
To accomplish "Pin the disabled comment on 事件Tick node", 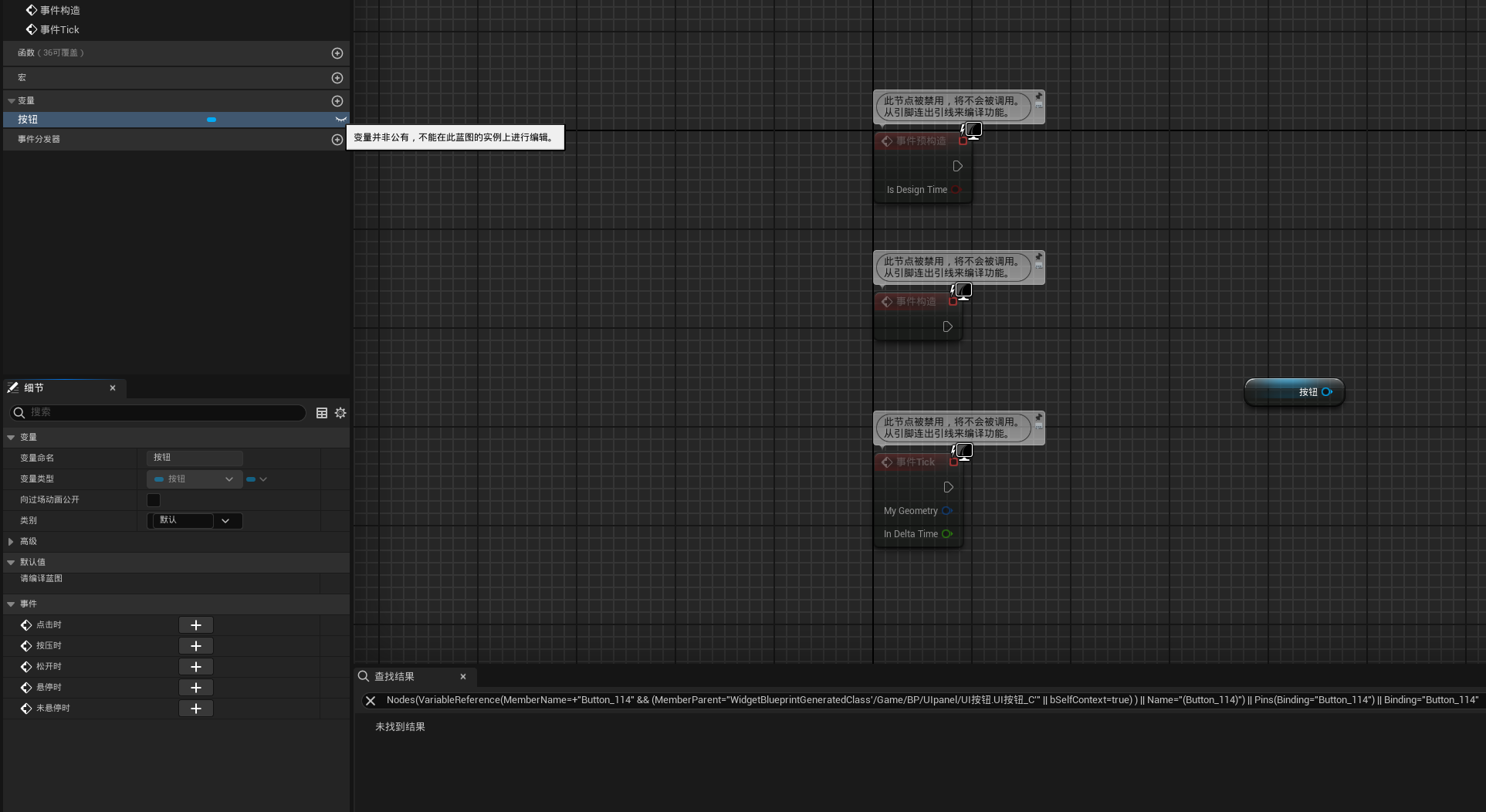I will pyautogui.click(x=1039, y=418).
